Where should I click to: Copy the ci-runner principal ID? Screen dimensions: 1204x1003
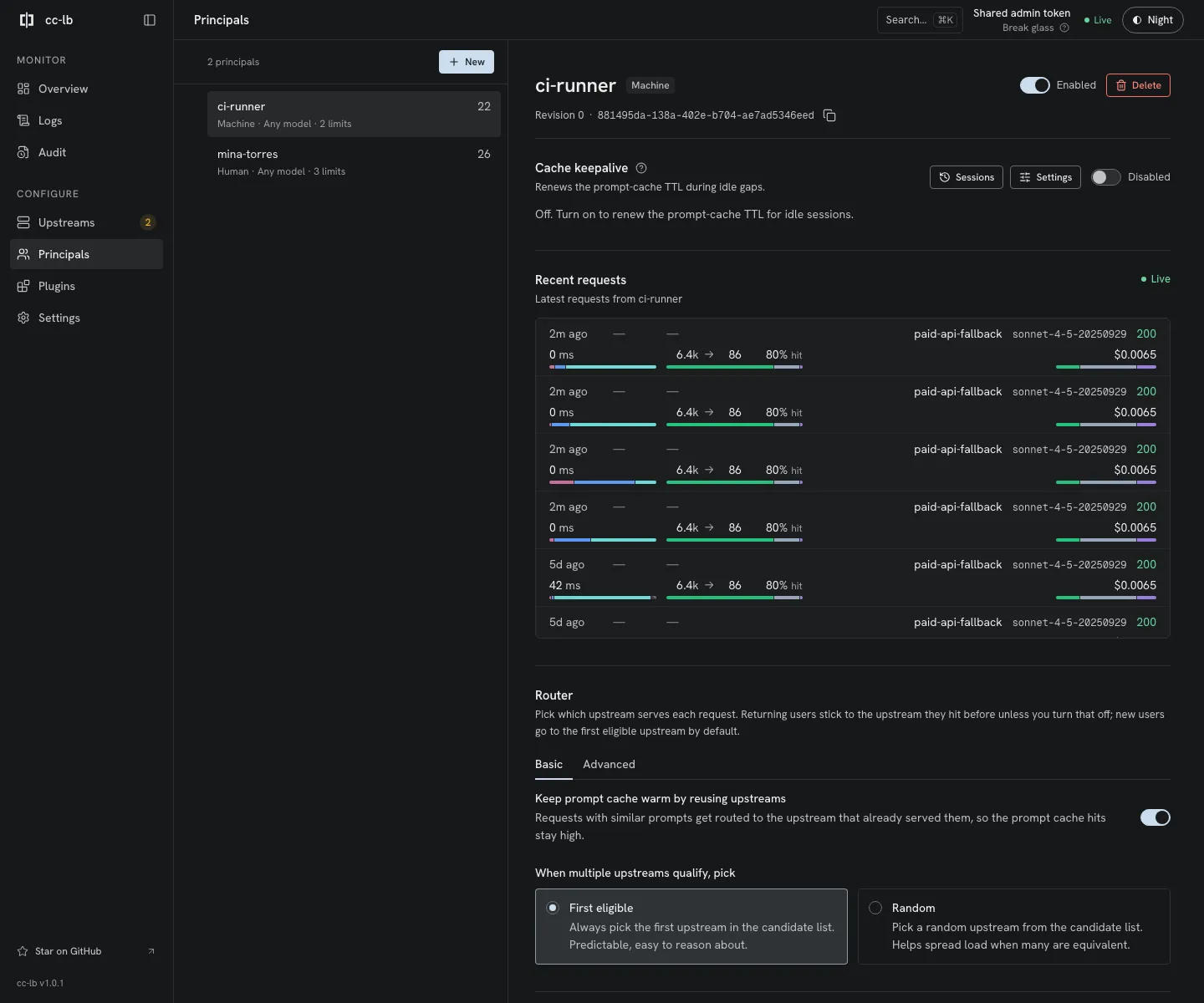point(829,115)
